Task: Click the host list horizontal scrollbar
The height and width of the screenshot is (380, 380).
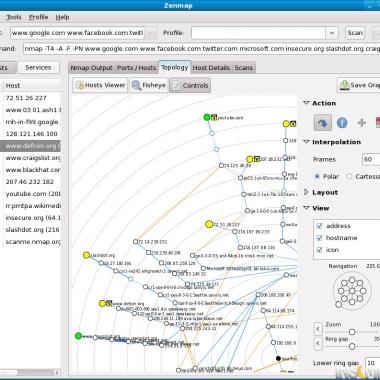Action: [30, 372]
